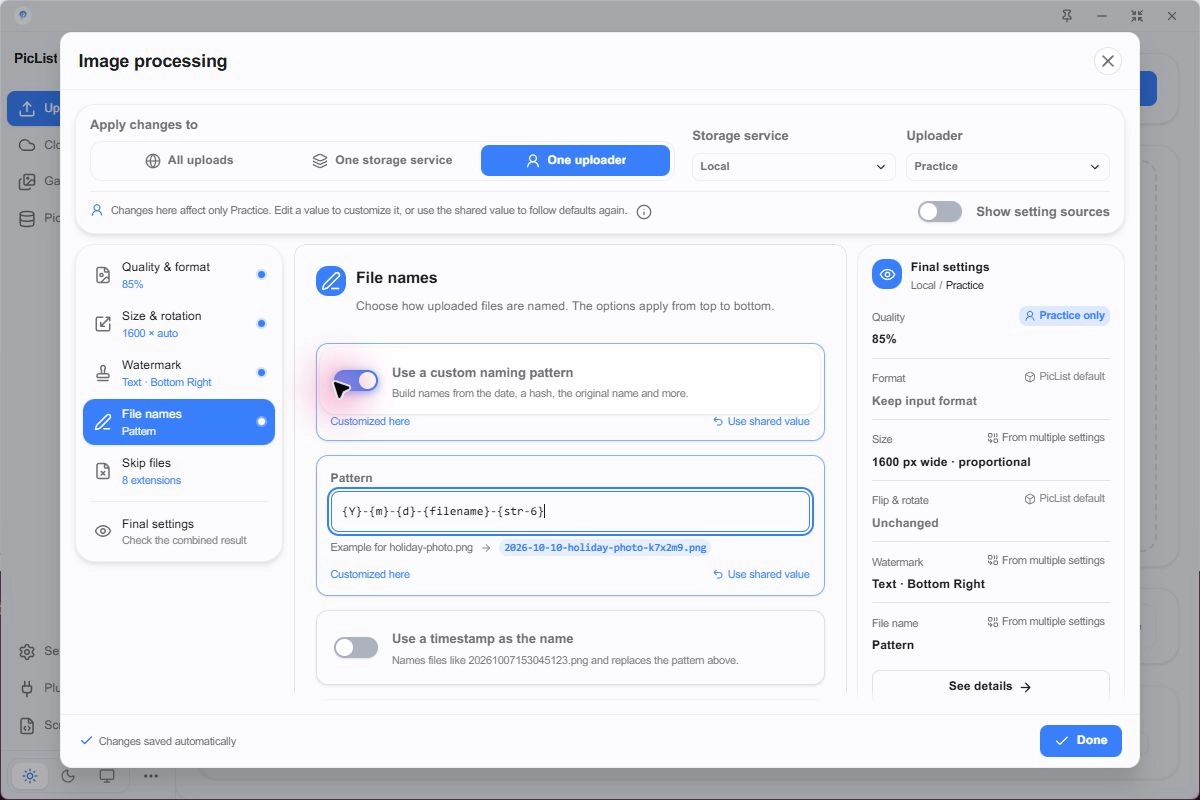Open Plugins via the plug icon in sidebar

point(27,688)
